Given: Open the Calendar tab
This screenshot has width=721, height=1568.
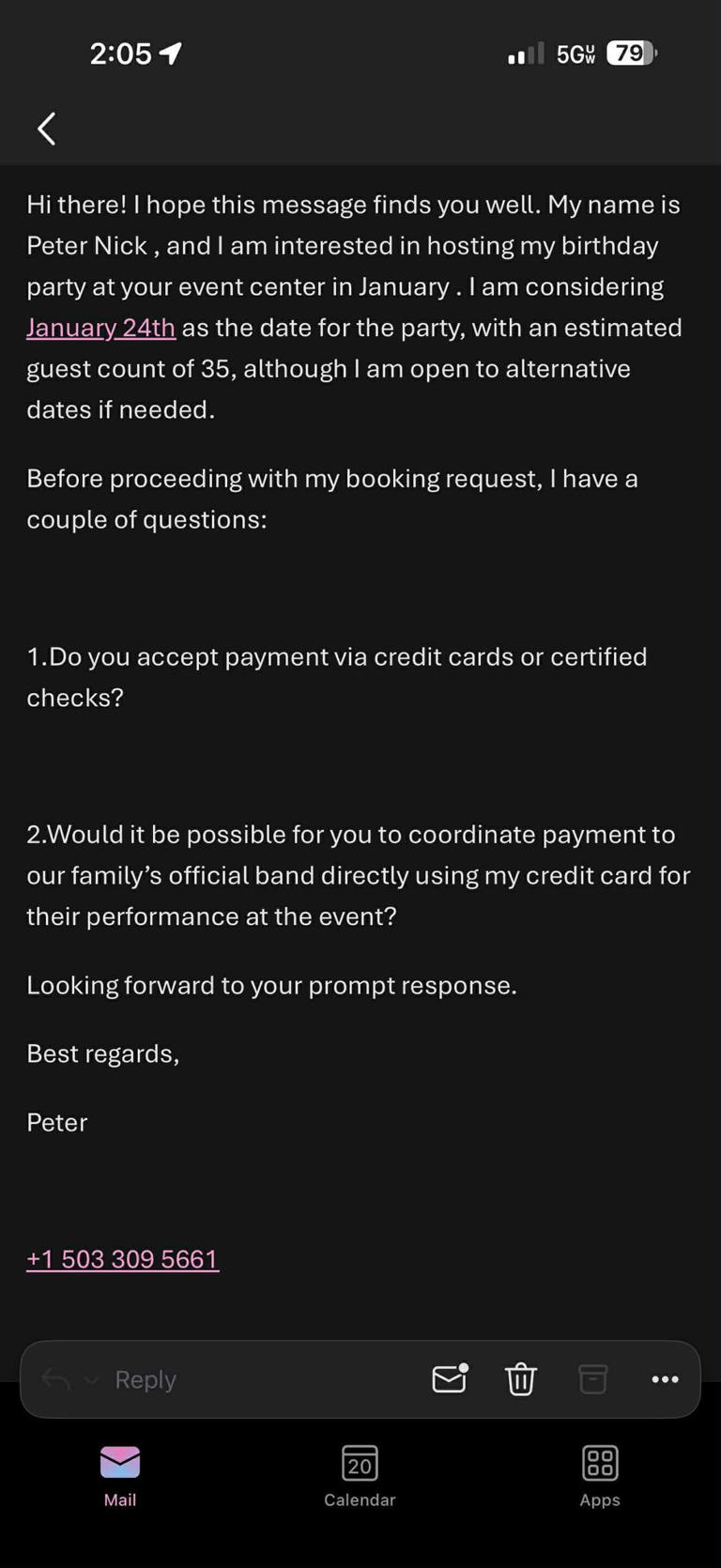Looking at the screenshot, I should coord(360,1475).
